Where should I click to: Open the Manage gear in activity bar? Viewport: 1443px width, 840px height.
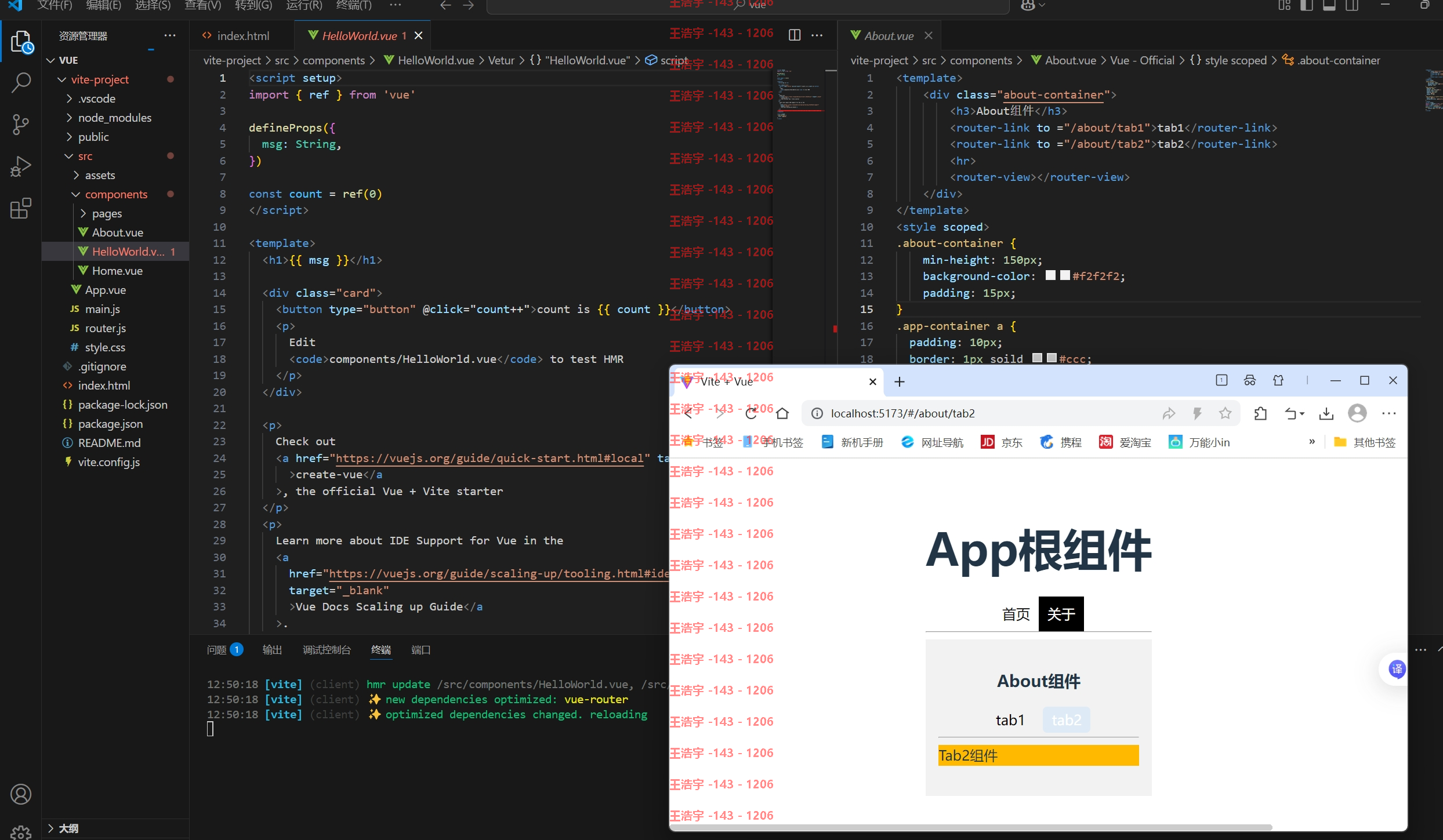21,832
